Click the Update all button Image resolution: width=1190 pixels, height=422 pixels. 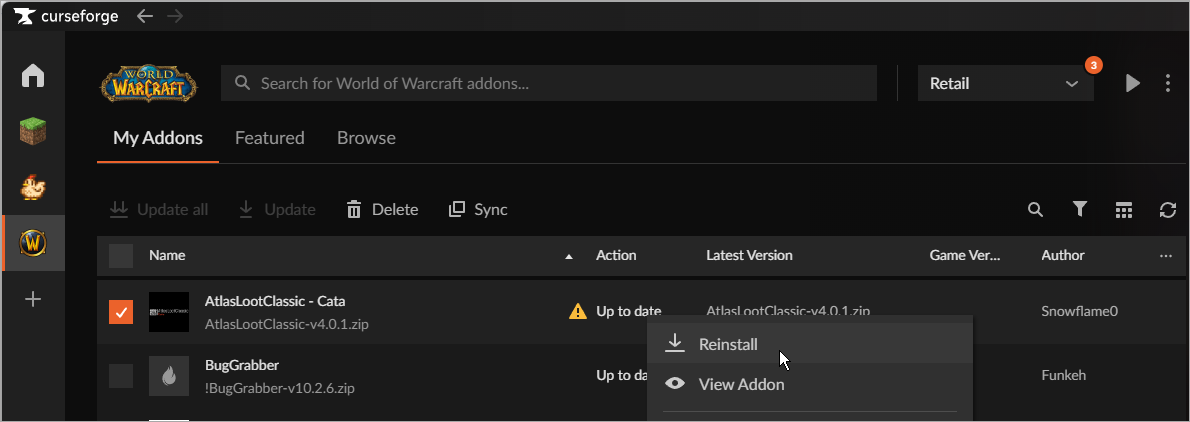(159, 209)
